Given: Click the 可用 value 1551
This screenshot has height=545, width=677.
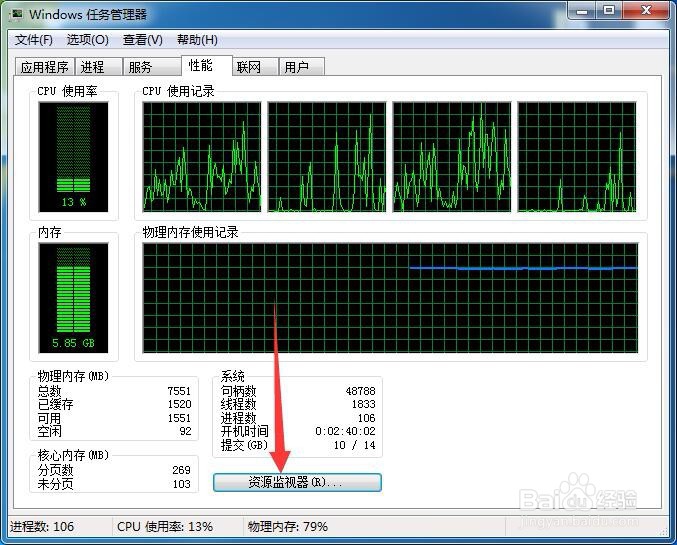Looking at the screenshot, I should (x=179, y=418).
